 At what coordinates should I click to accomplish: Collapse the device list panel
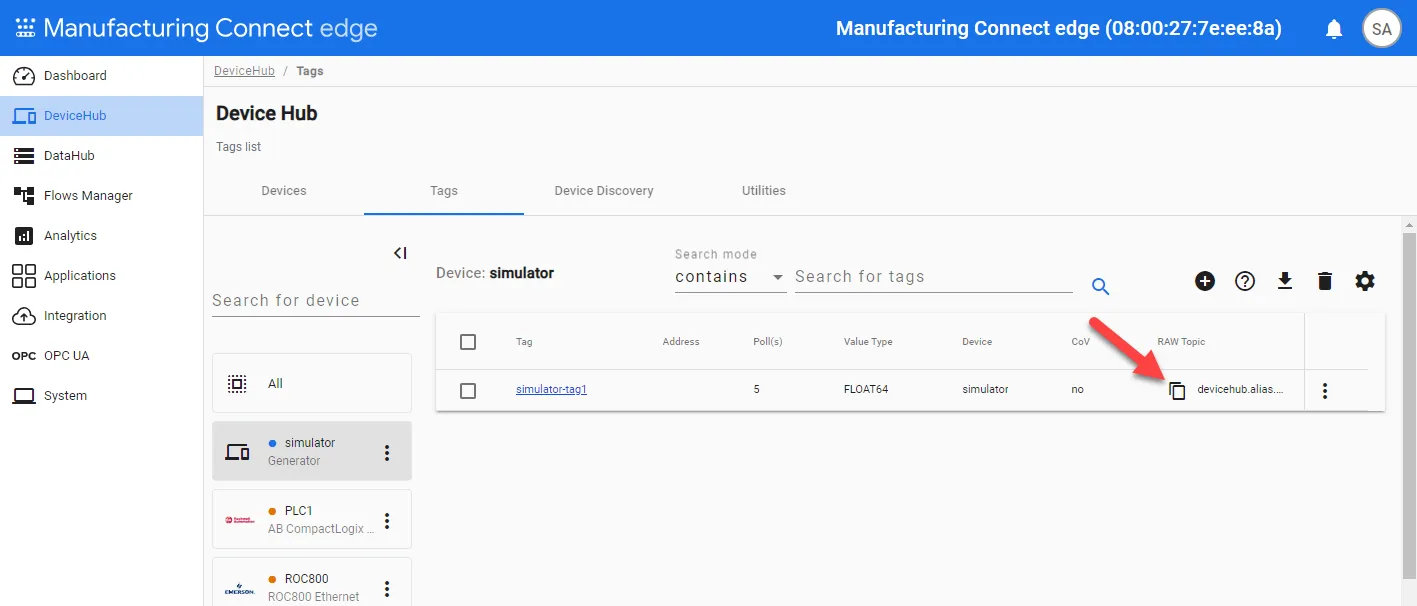pos(400,253)
